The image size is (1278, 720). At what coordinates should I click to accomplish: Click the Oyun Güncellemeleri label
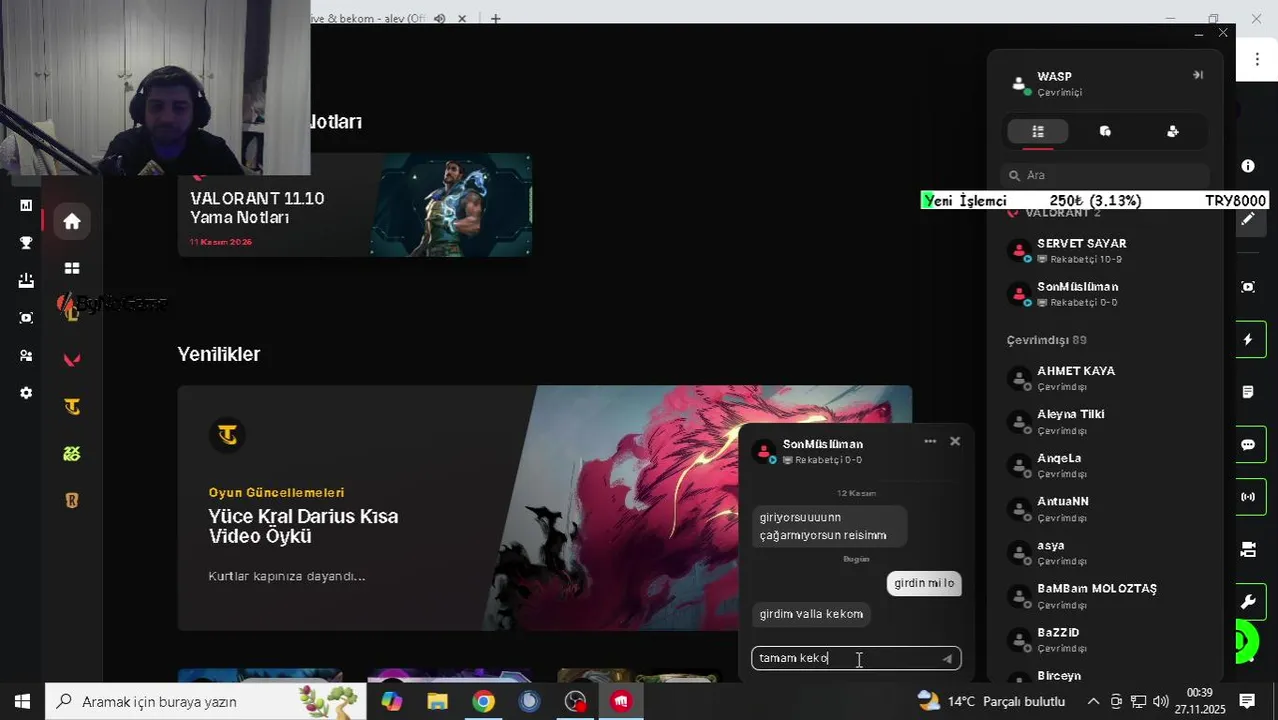click(276, 492)
